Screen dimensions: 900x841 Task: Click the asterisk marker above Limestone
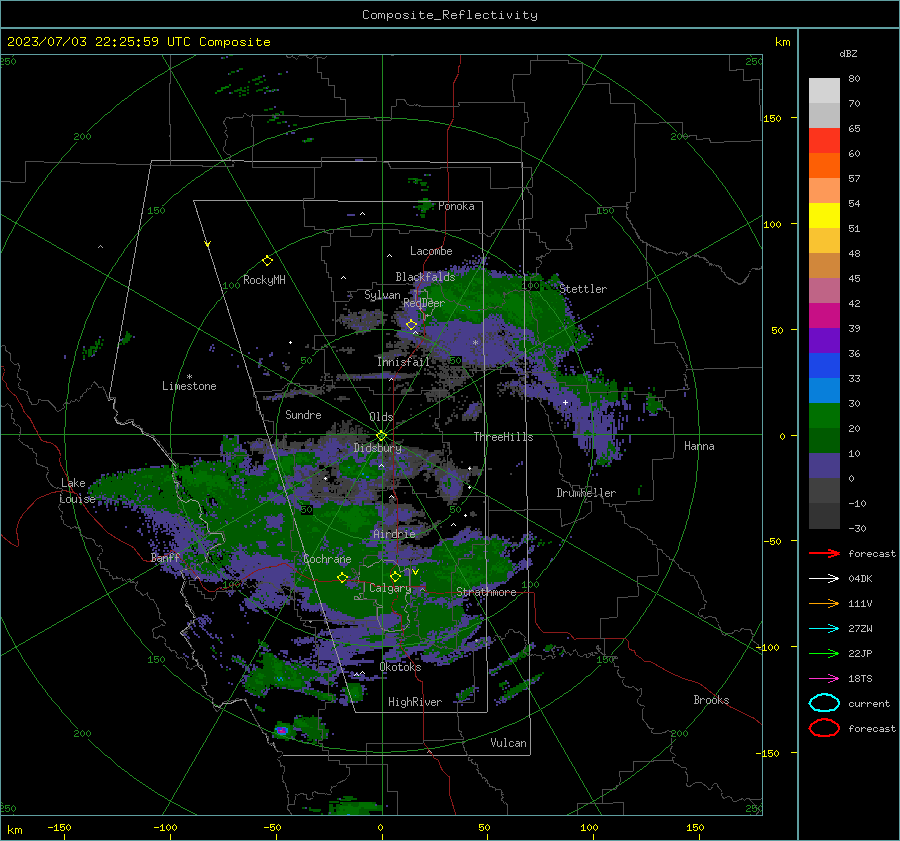point(189,377)
